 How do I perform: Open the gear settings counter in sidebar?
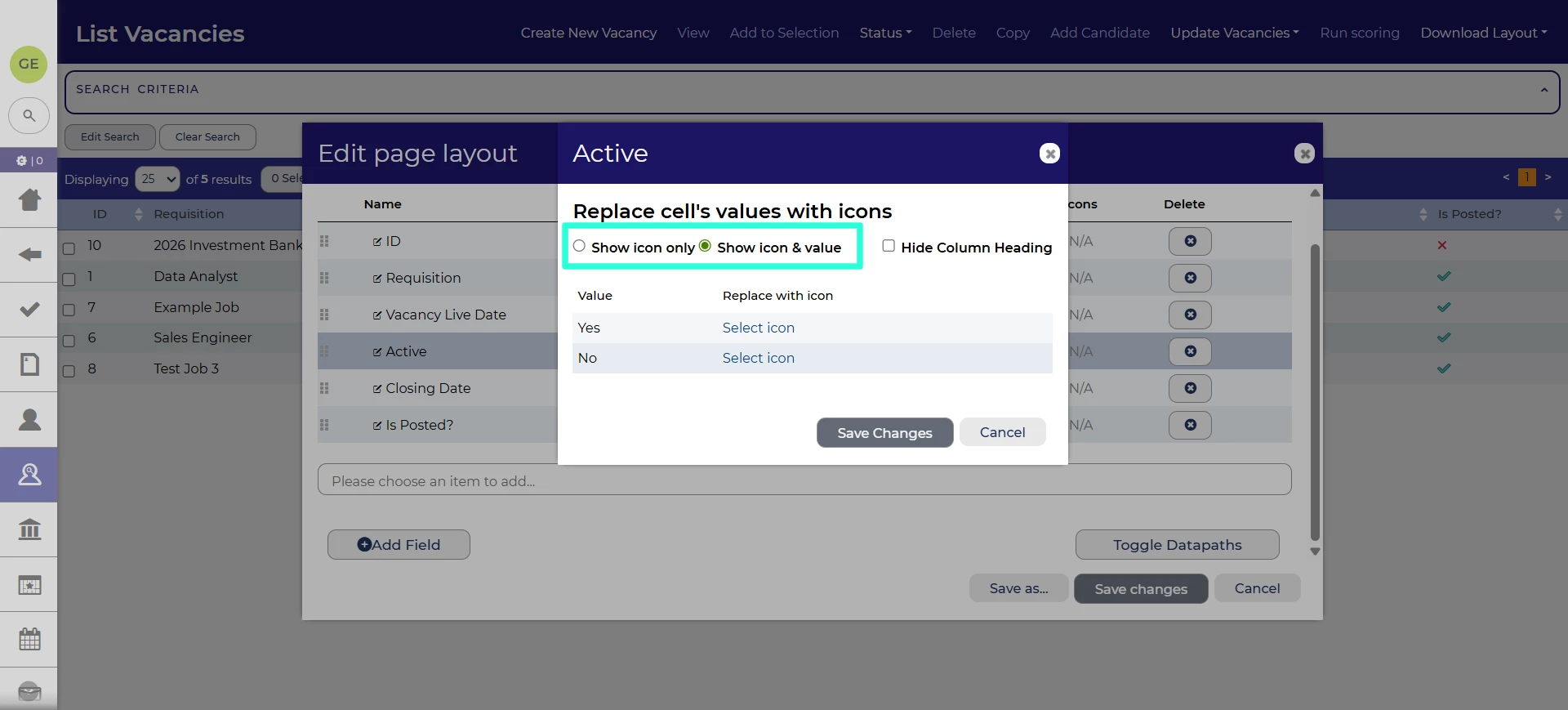click(29, 160)
